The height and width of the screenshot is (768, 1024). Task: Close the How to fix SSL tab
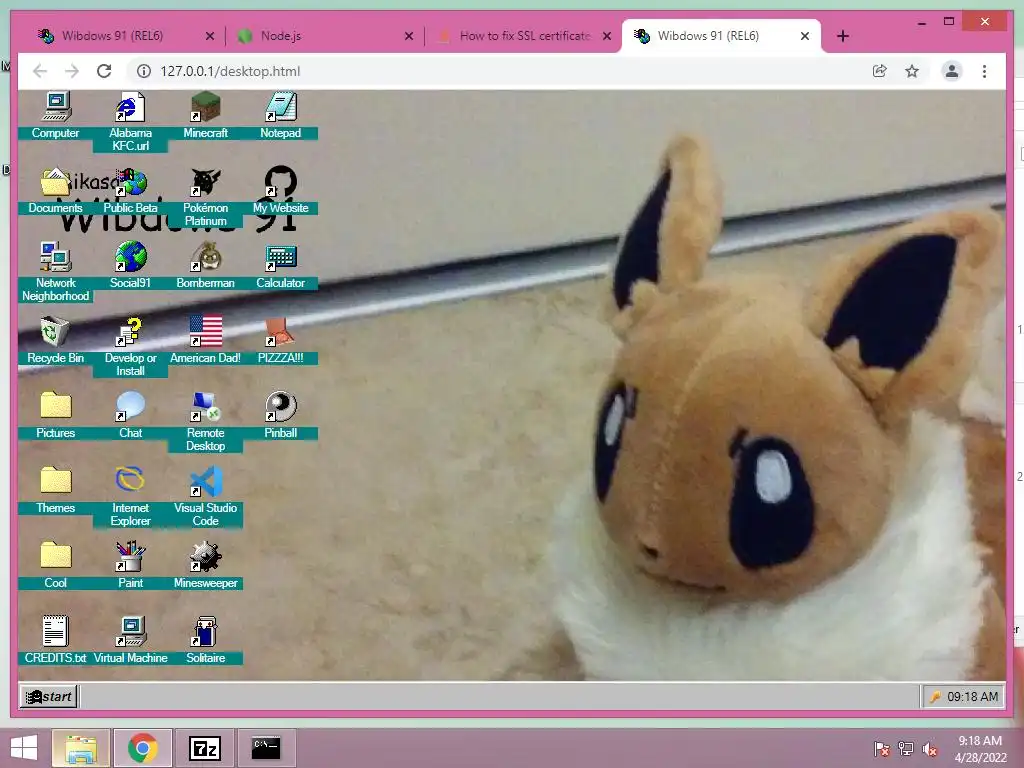607,36
